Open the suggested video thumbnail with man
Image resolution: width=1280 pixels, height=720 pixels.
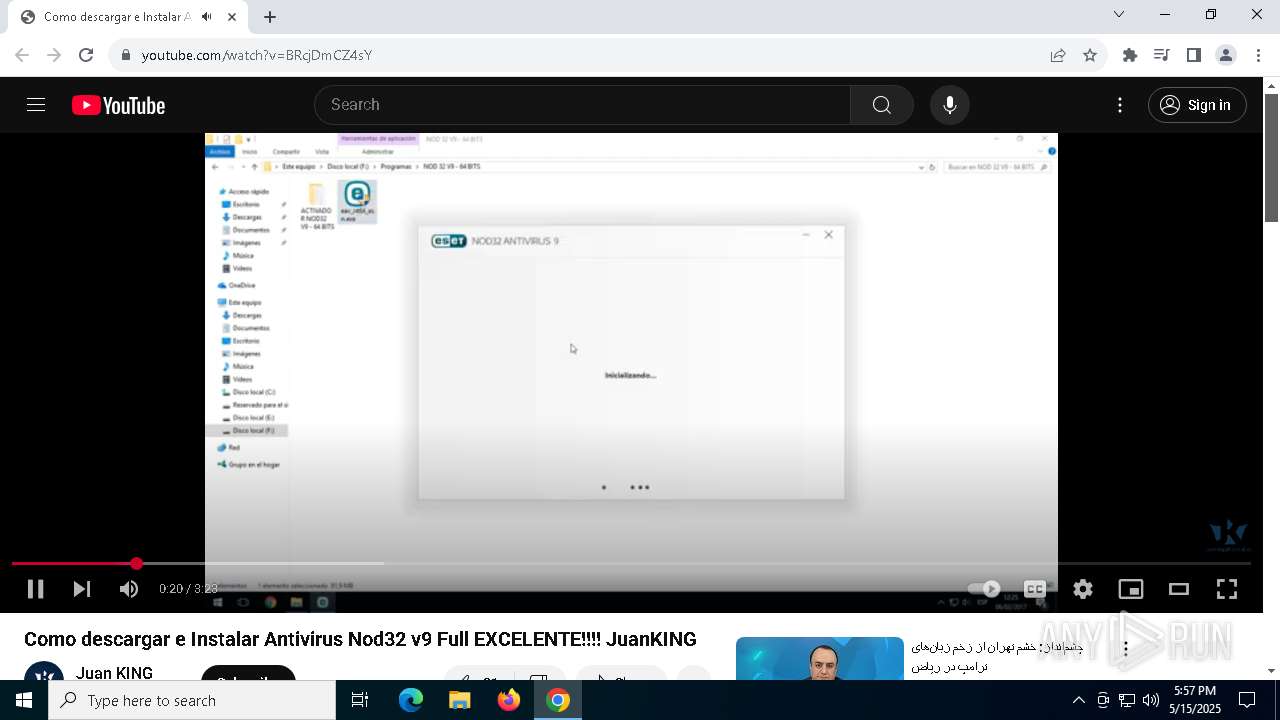coord(819,658)
